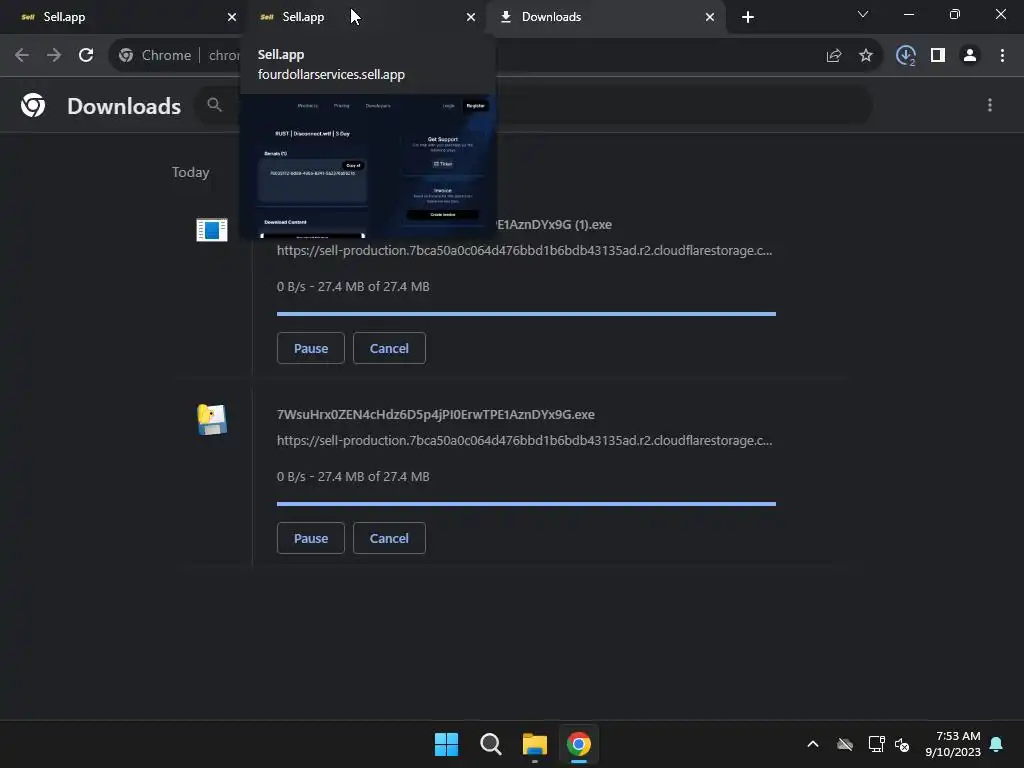Open the Windows Start menu
The height and width of the screenshot is (768, 1024).
coord(447,744)
